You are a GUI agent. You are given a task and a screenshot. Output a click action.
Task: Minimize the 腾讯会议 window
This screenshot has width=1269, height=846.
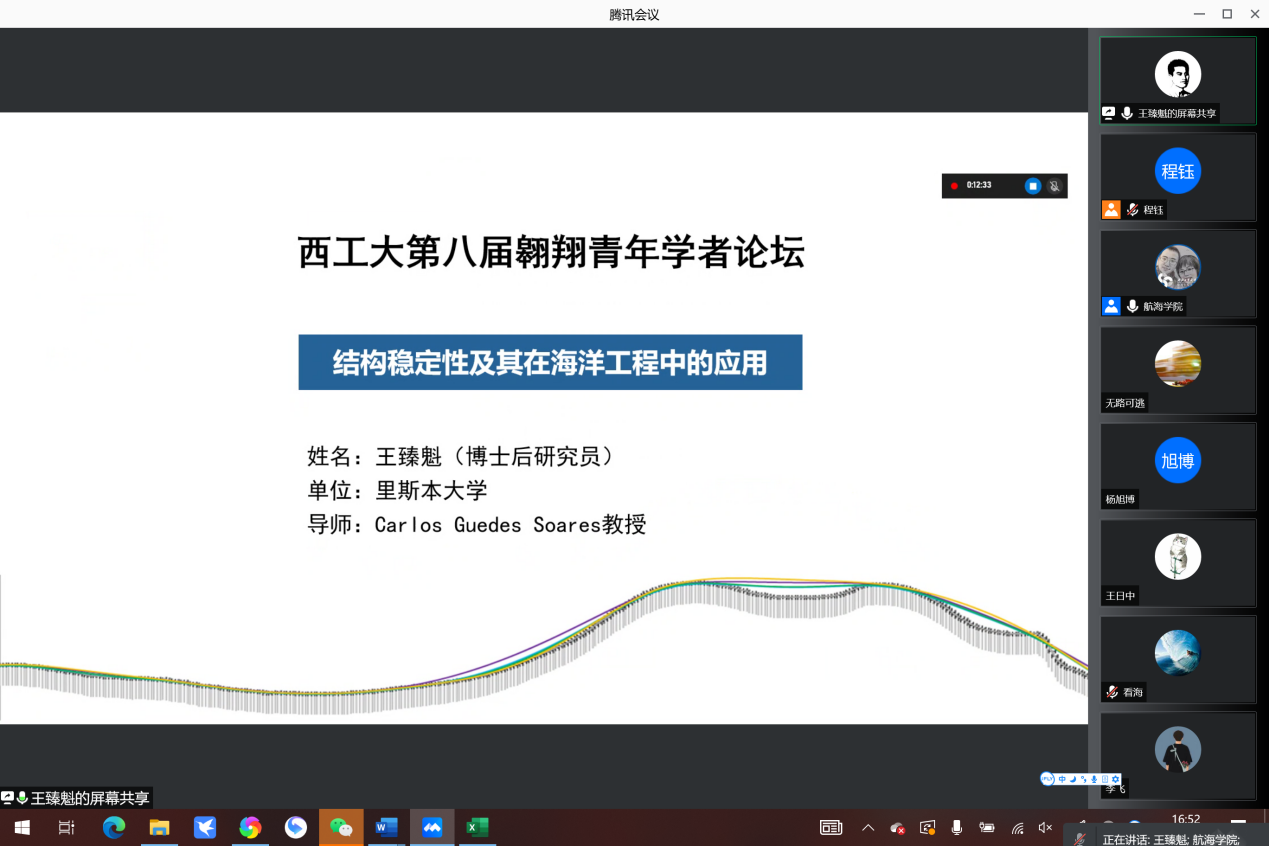(1200, 14)
